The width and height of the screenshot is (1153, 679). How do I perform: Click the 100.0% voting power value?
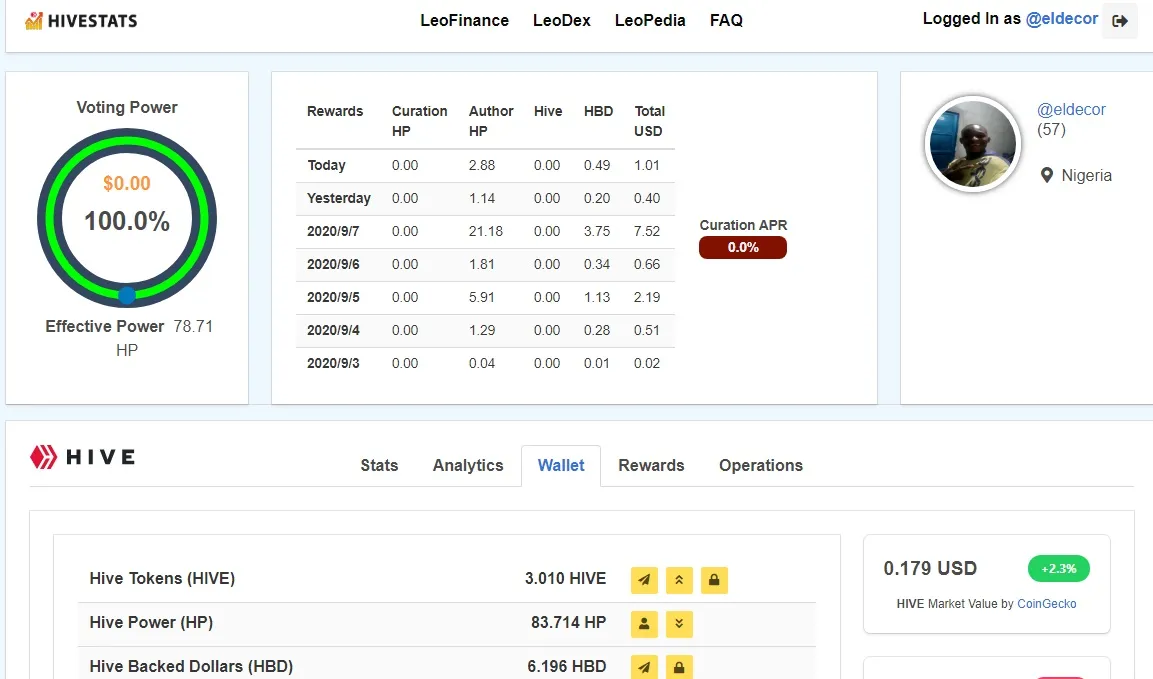126,221
